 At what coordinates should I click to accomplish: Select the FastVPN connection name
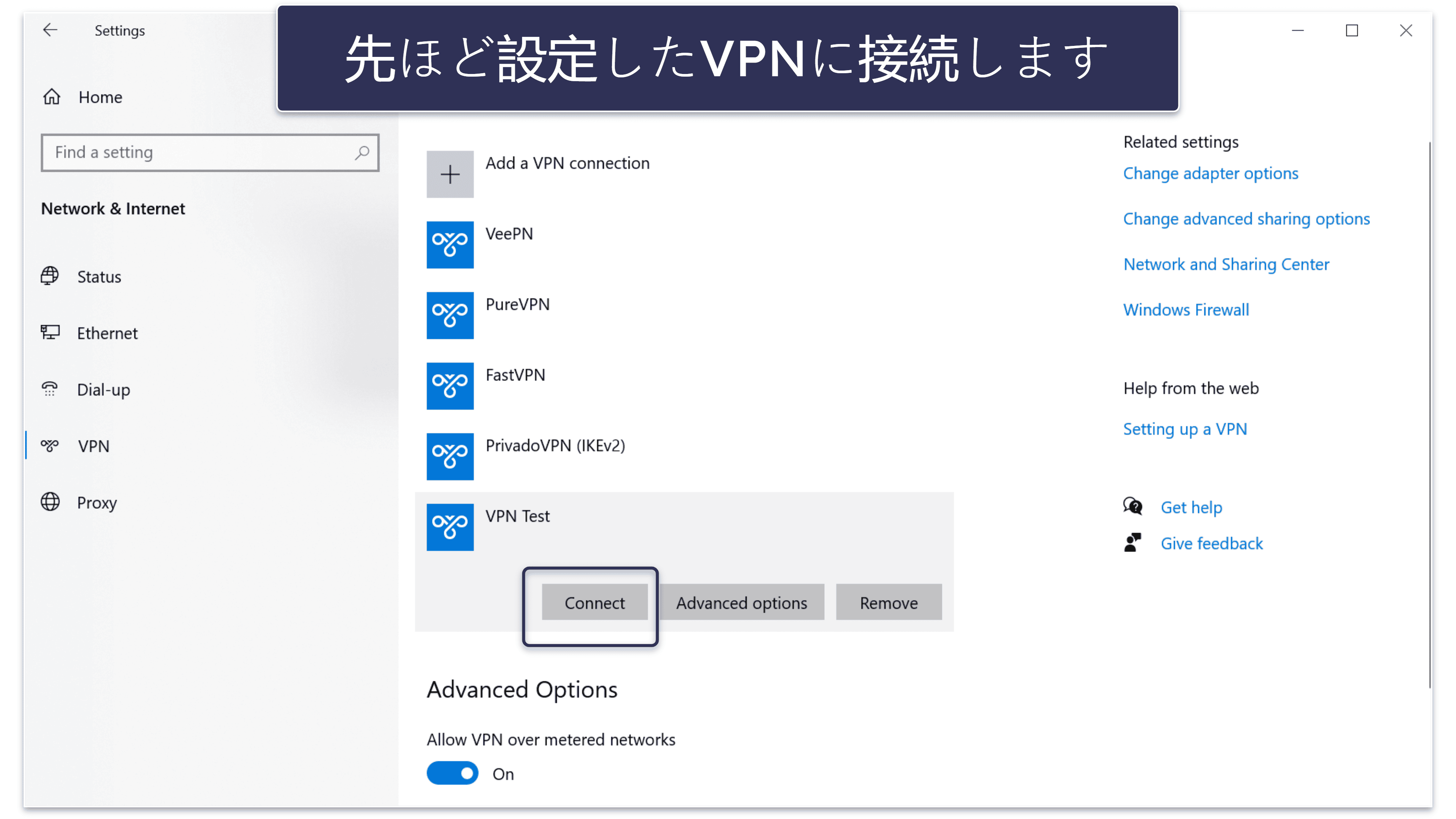(516, 375)
